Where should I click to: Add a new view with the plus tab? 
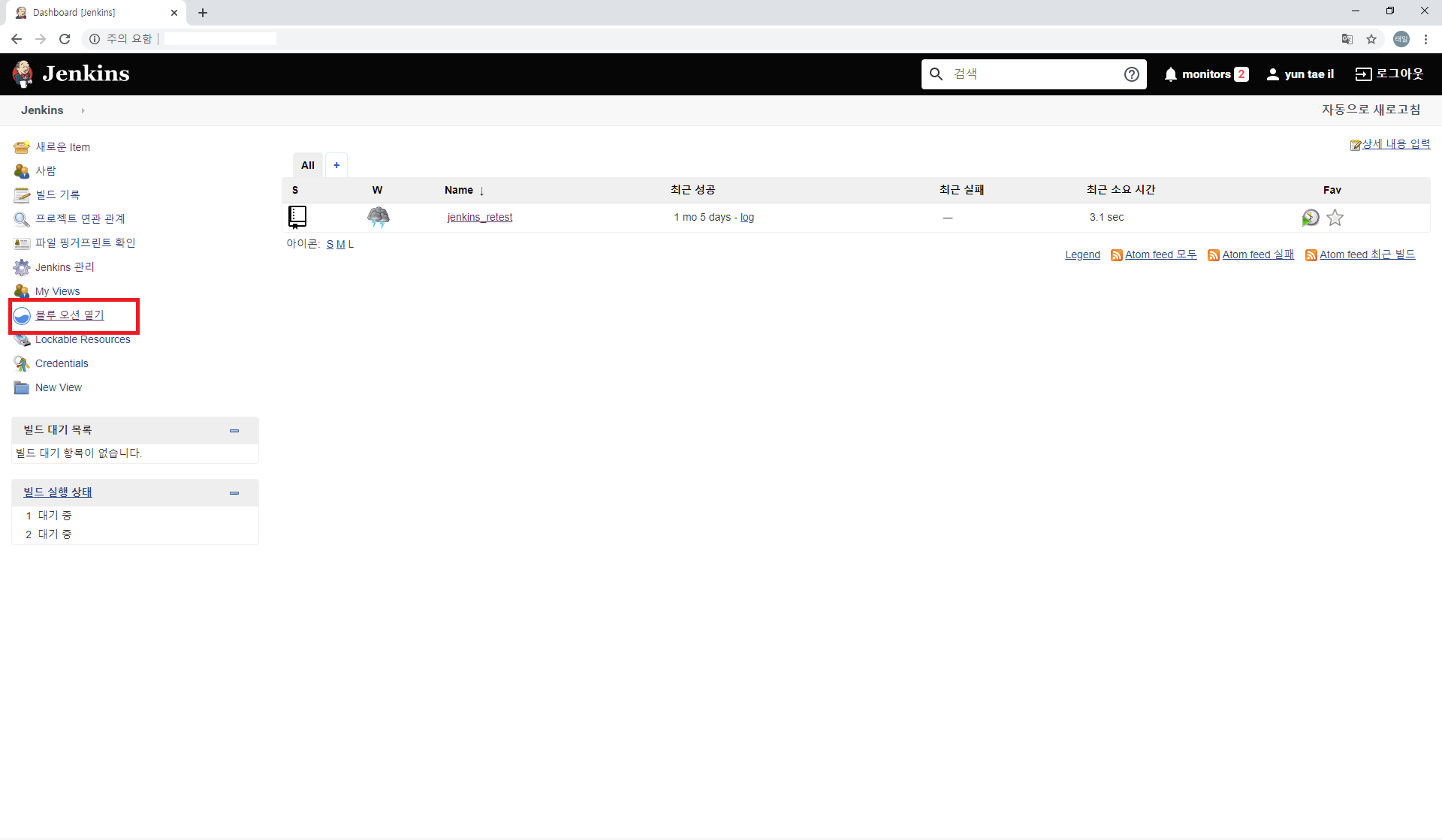(336, 165)
